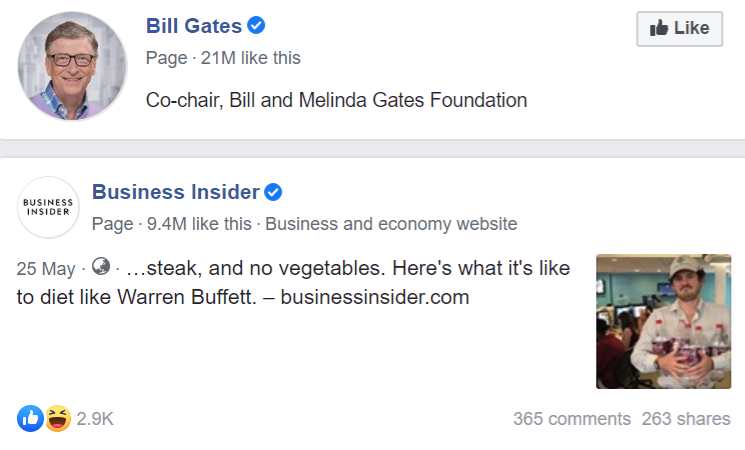View the 263 shares

[x=686, y=419]
